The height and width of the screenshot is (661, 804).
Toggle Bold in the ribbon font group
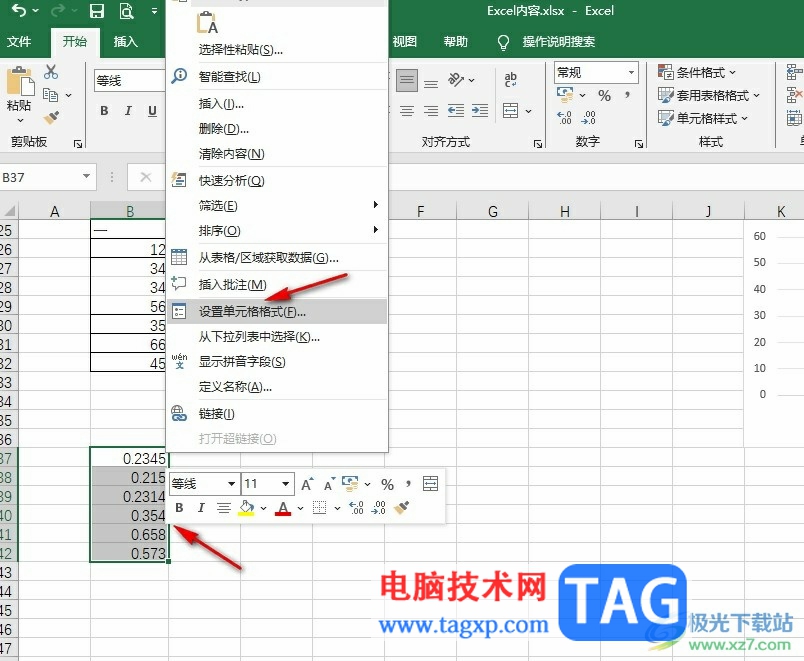point(105,111)
